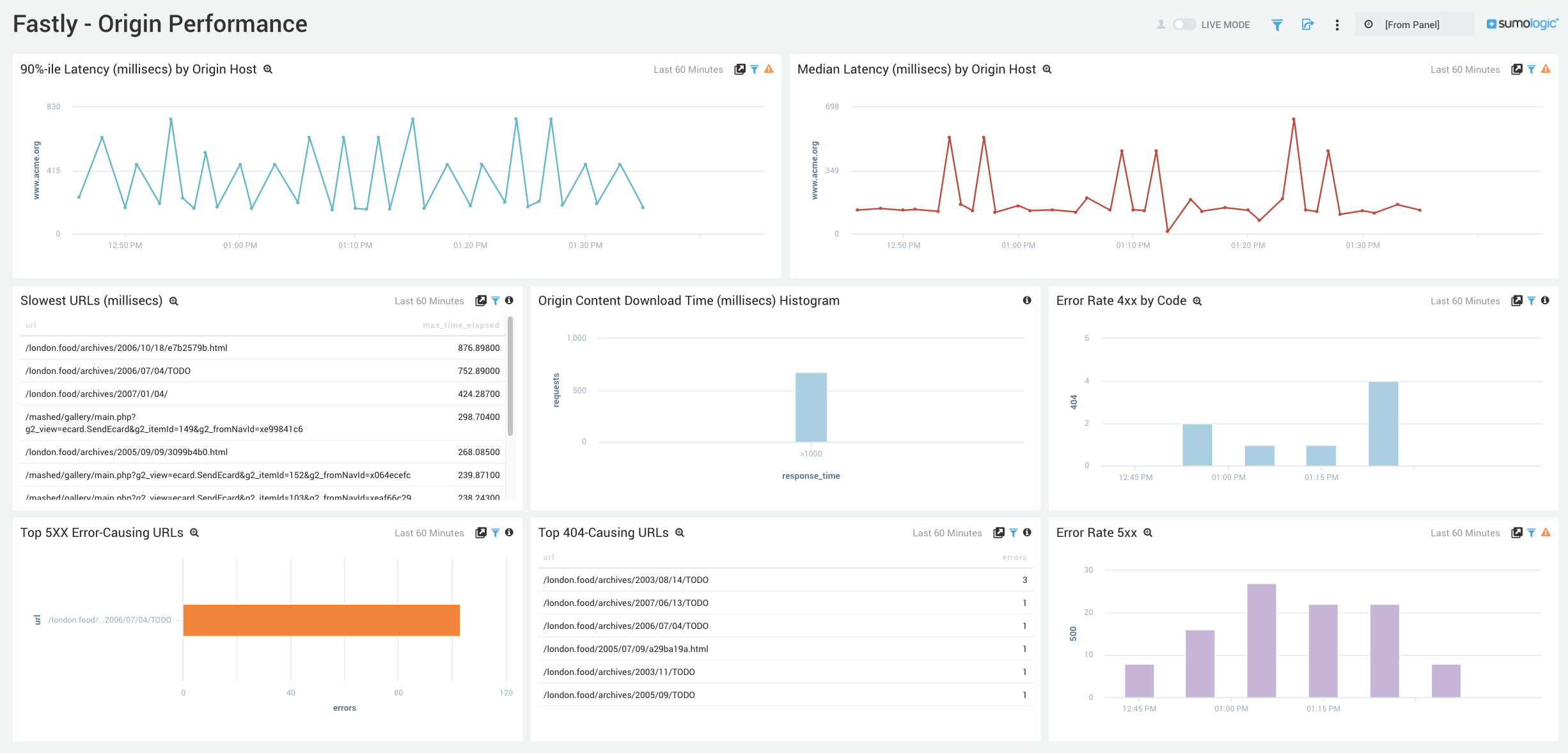Click magnifier next to Slowest URLs title
Viewport: 1568px width, 753px height.
point(173,301)
